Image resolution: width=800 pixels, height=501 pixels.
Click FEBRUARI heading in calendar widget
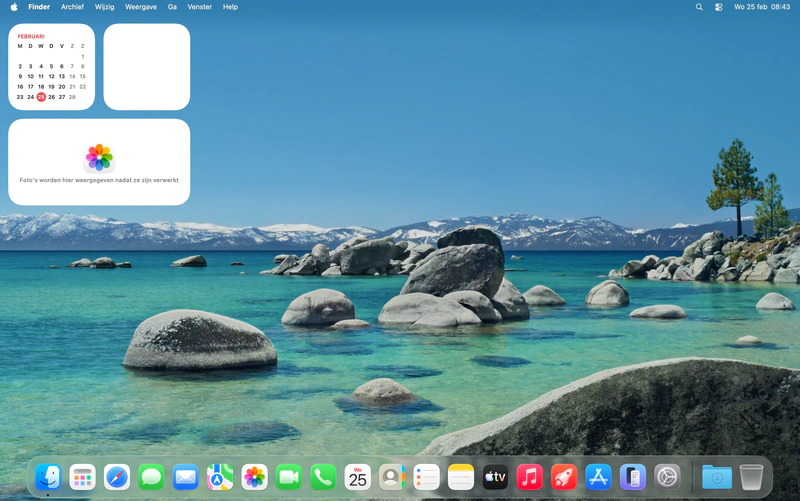(31, 37)
